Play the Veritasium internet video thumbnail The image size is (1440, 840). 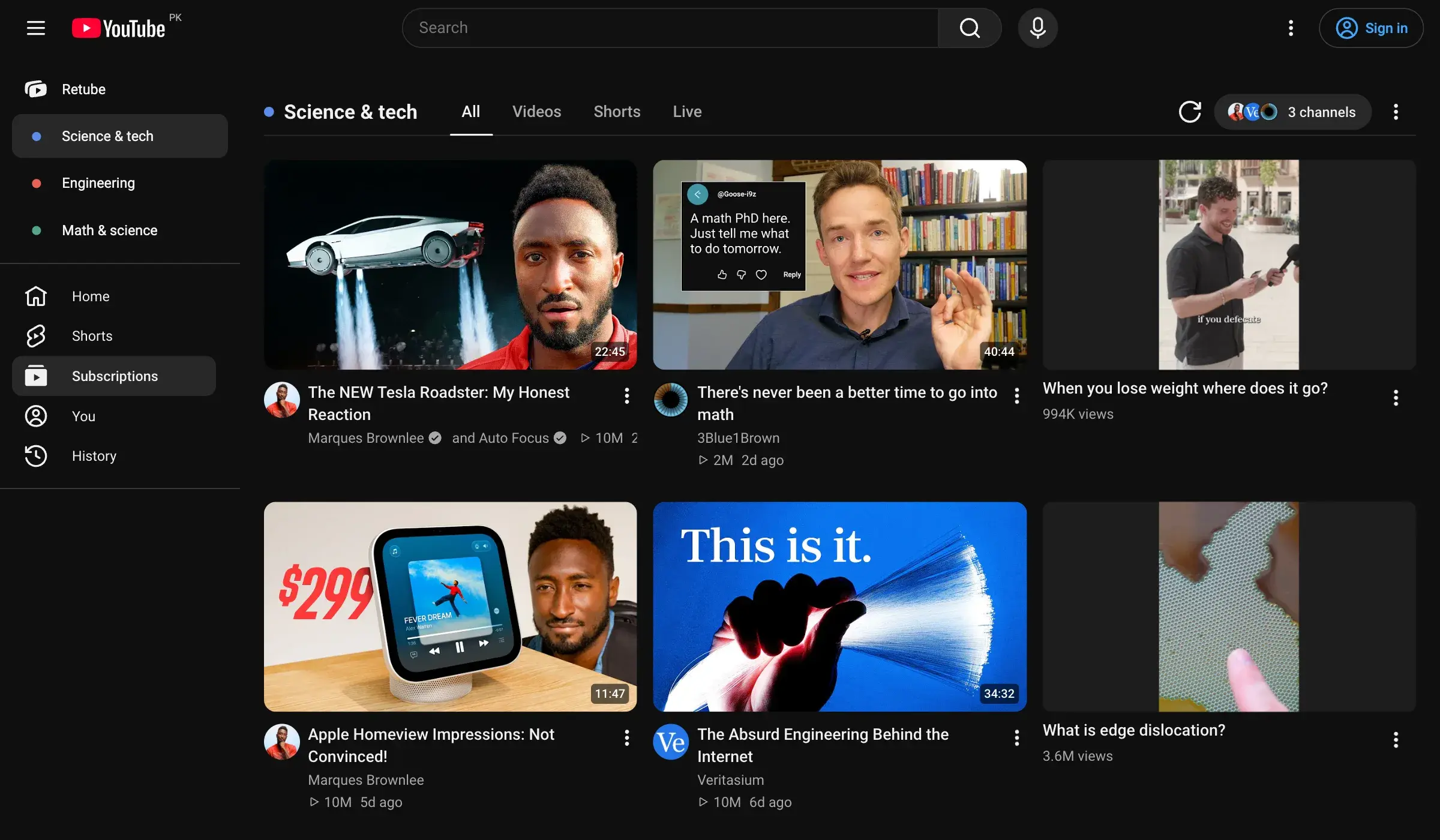[839, 607]
